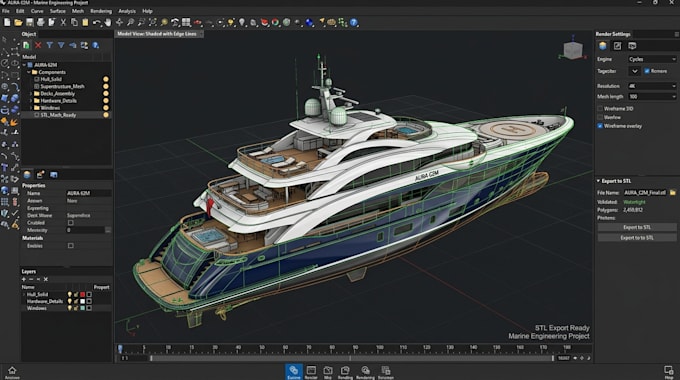
Task: Toggle the bulb icon for Windows layer
Action: point(69,308)
